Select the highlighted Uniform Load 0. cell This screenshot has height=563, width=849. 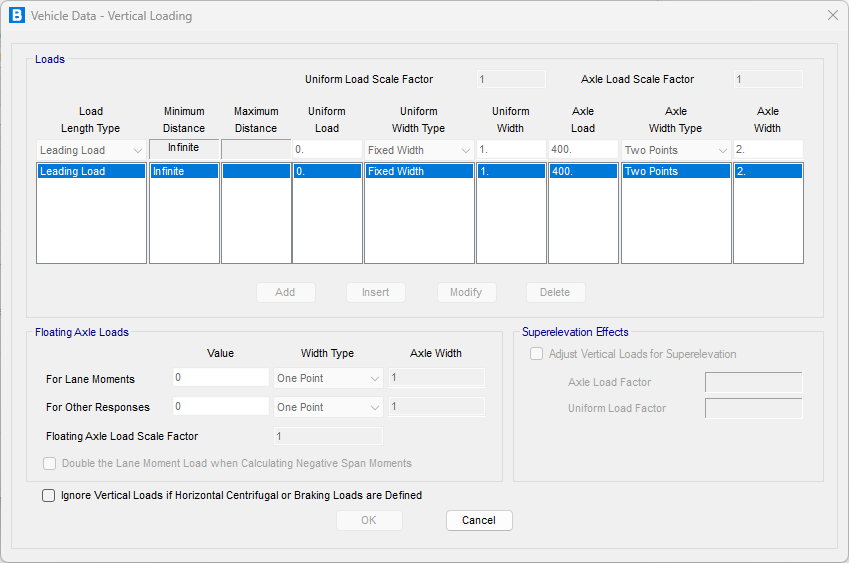tap(328, 171)
